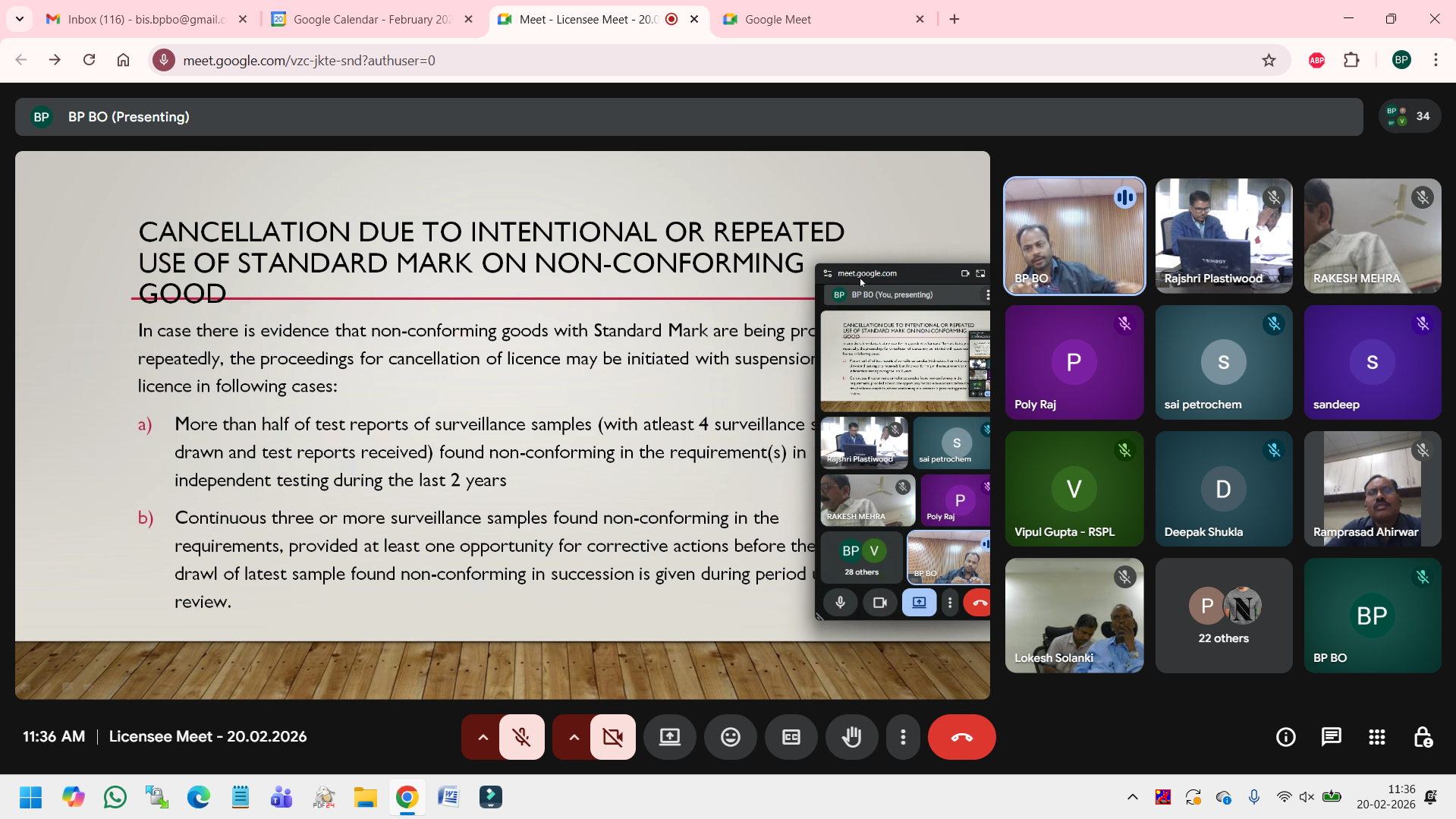Click the present screen share icon
Viewport: 1456px width, 819px height.
(x=669, y=737)
